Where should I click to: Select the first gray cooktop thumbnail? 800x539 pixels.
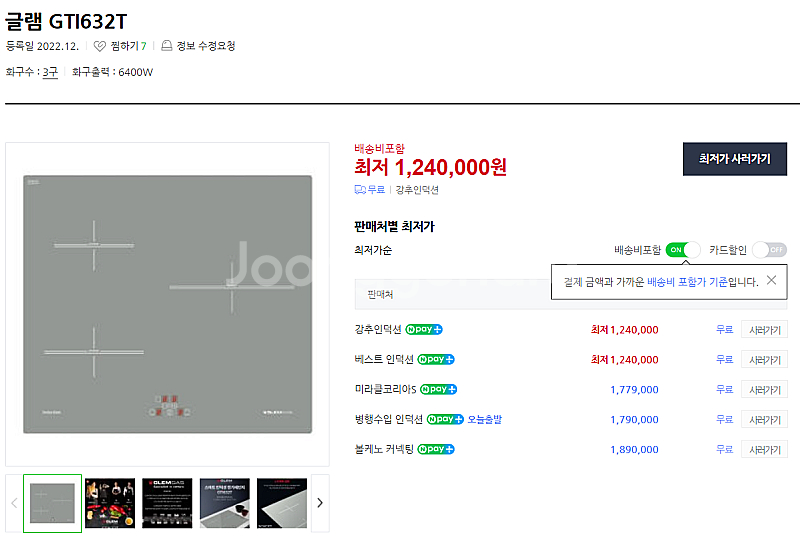click(x=53, y=503)
